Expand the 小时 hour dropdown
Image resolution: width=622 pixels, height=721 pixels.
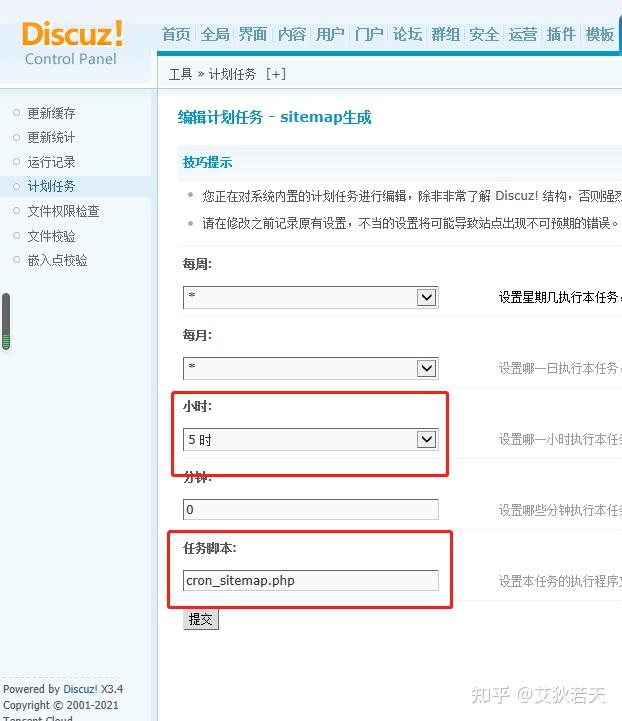tap(310, 439)
